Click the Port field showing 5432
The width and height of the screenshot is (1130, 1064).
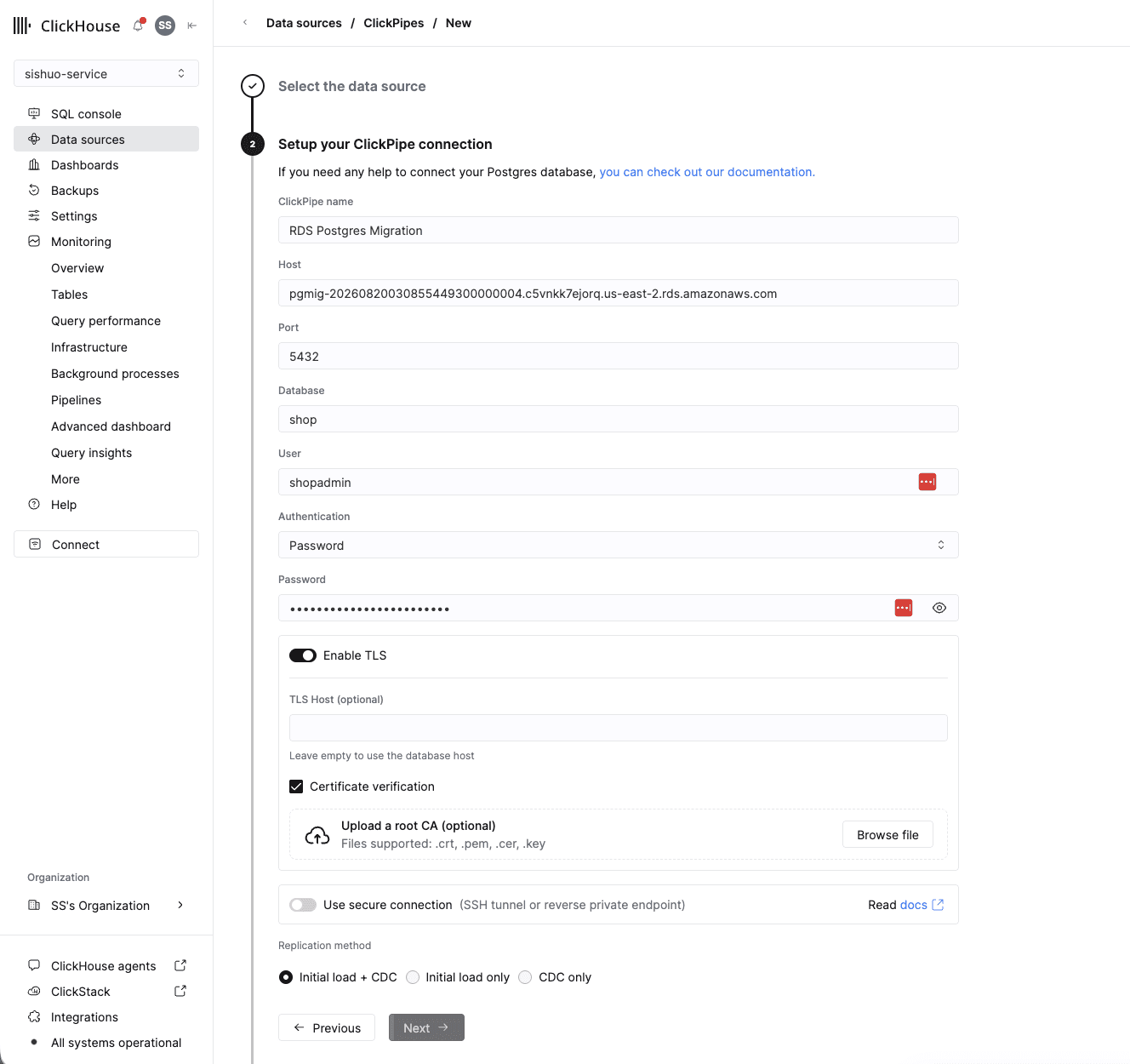[x=619, y=356]
